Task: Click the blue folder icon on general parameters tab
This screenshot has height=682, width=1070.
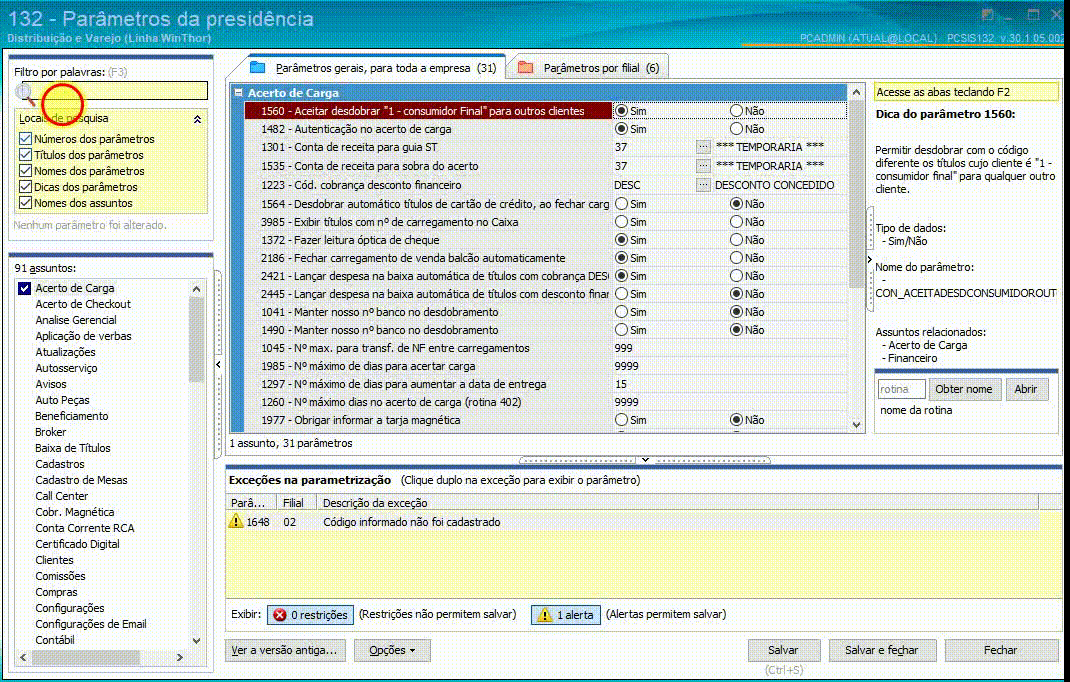Action: point(257,68)
